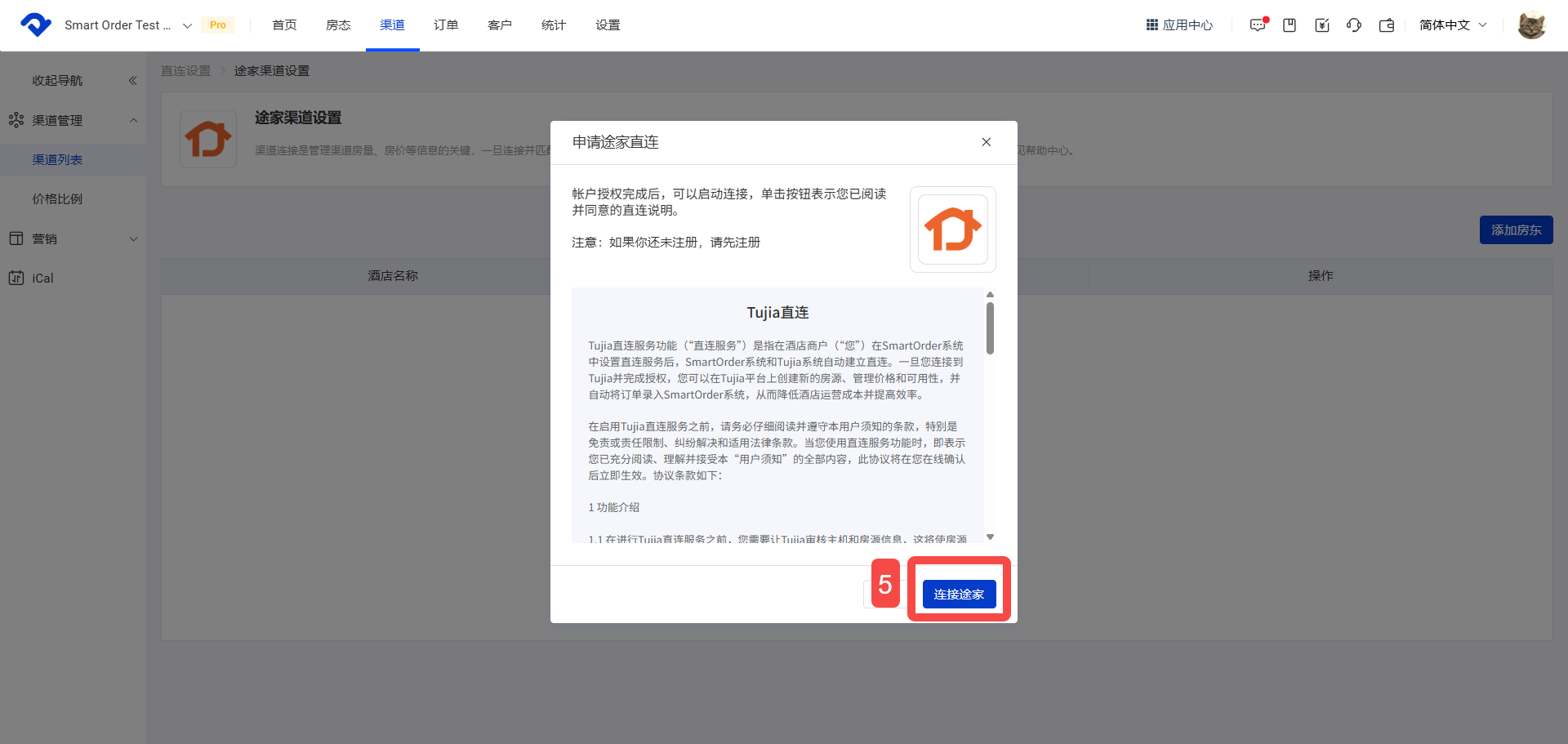The height and width of the screenshot is (744, 1568).
Task: Expand the Smart Order Test property dropdown
Action: point(187,25)
